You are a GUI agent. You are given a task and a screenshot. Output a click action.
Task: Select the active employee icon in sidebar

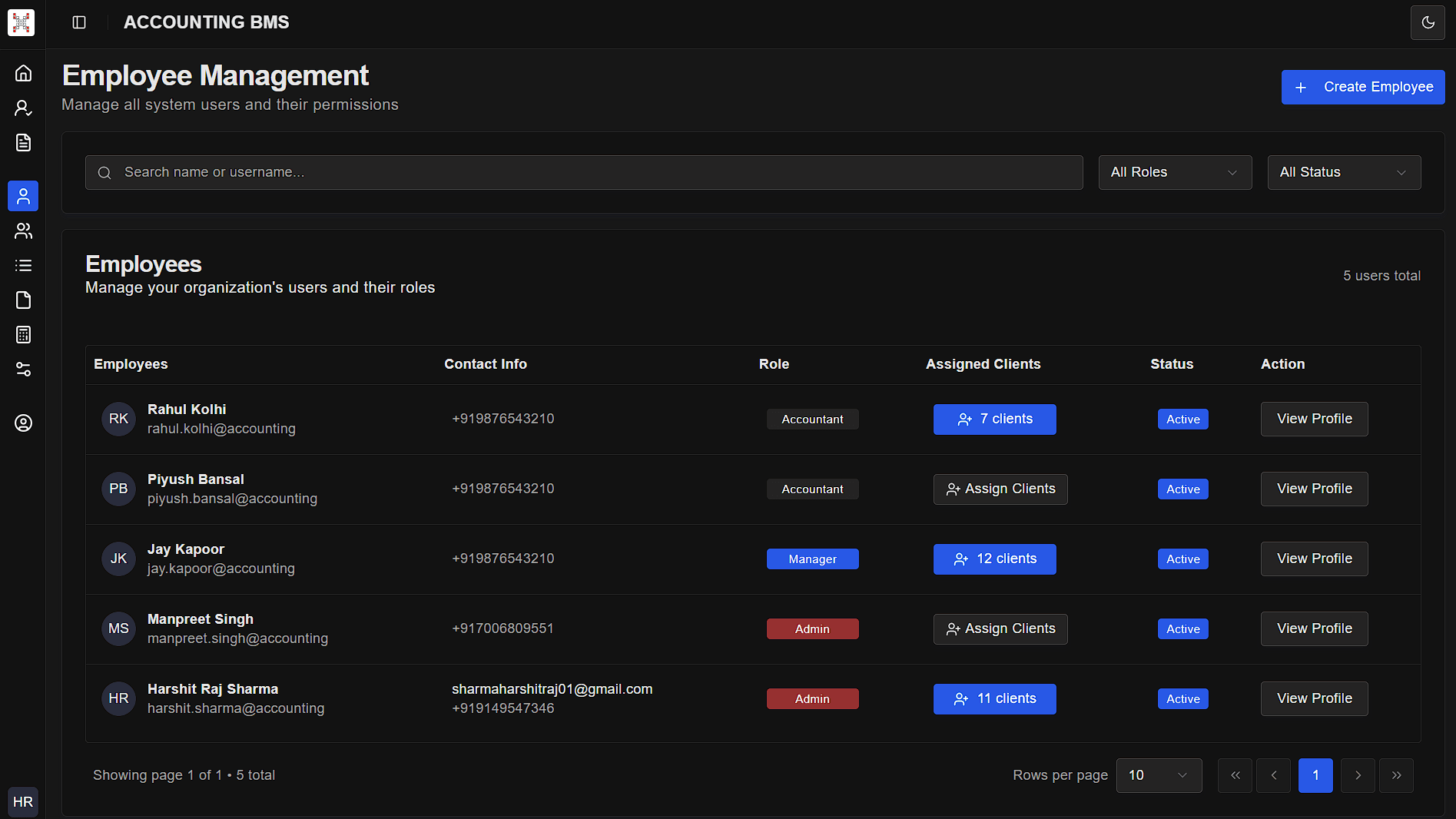pos(22,196)
